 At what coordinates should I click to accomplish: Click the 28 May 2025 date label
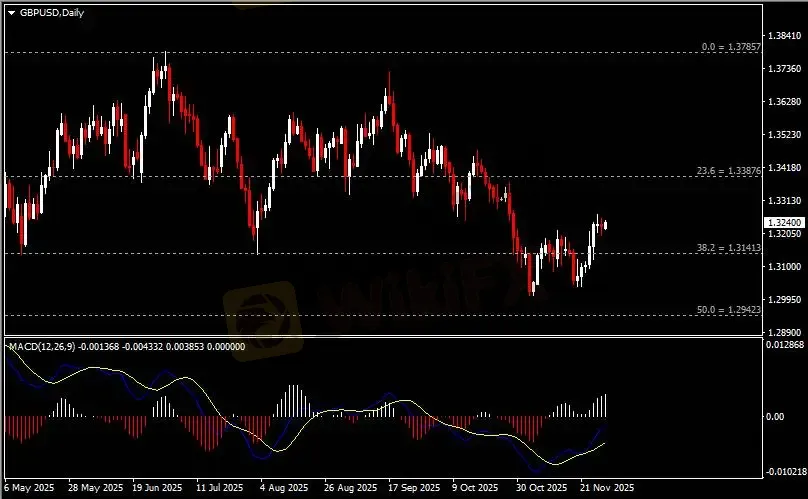[95, 487]
